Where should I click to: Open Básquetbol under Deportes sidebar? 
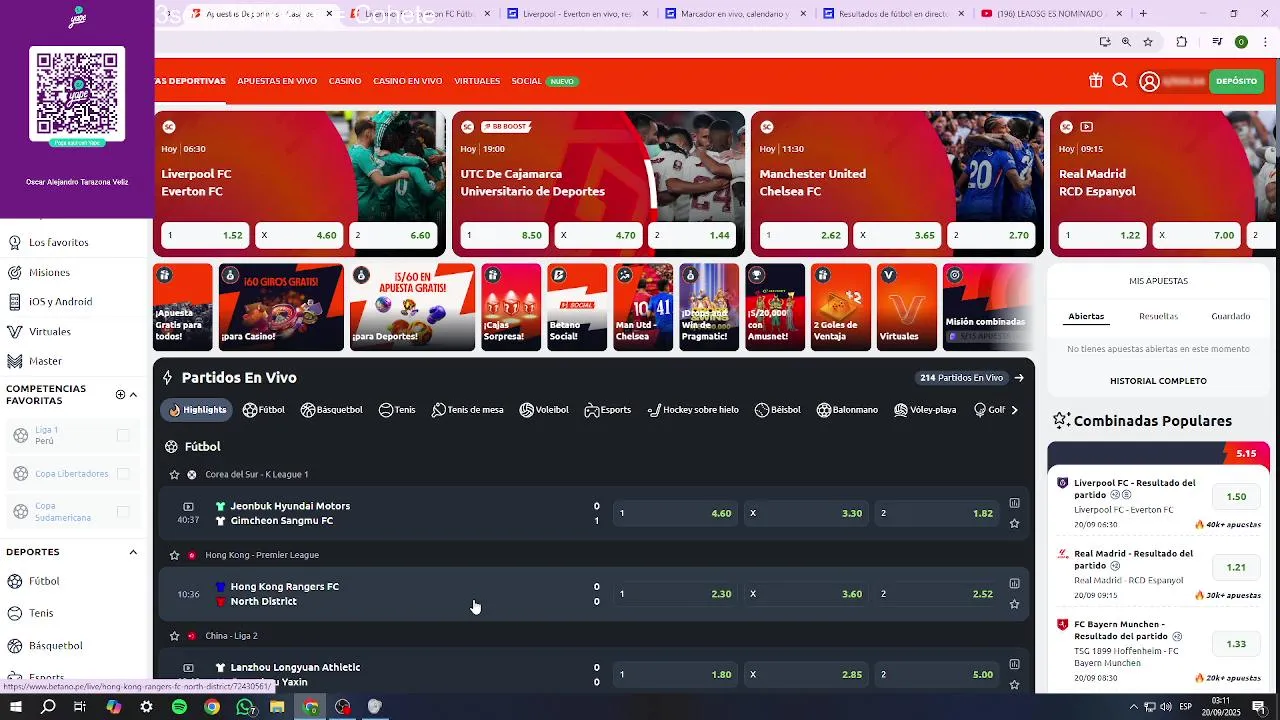pyautogui.click(x=55, y=646)
